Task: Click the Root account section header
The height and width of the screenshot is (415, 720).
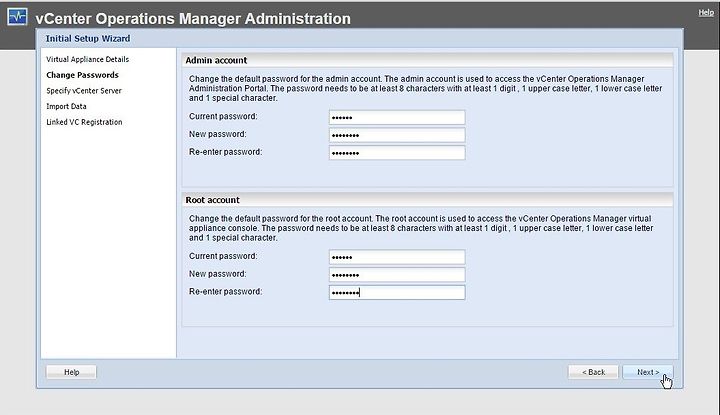Action: click(428, 200)
